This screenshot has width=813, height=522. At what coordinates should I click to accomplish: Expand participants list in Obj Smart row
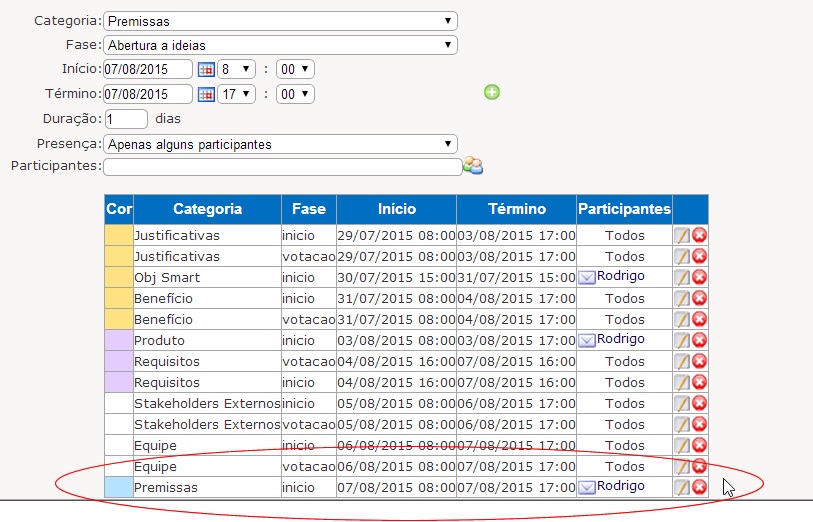[587, 278]
